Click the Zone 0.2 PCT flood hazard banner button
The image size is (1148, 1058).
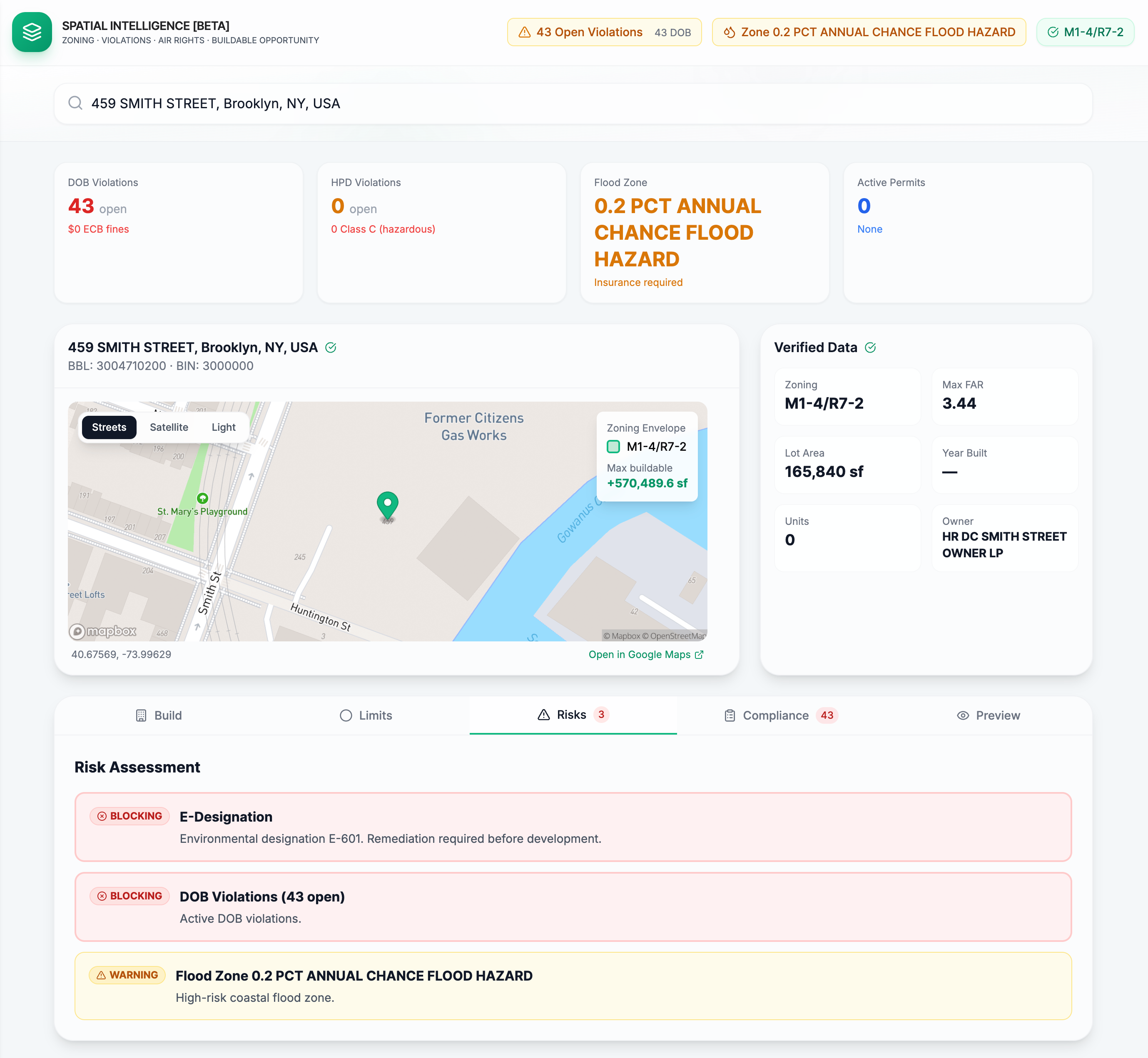[869, 32]
